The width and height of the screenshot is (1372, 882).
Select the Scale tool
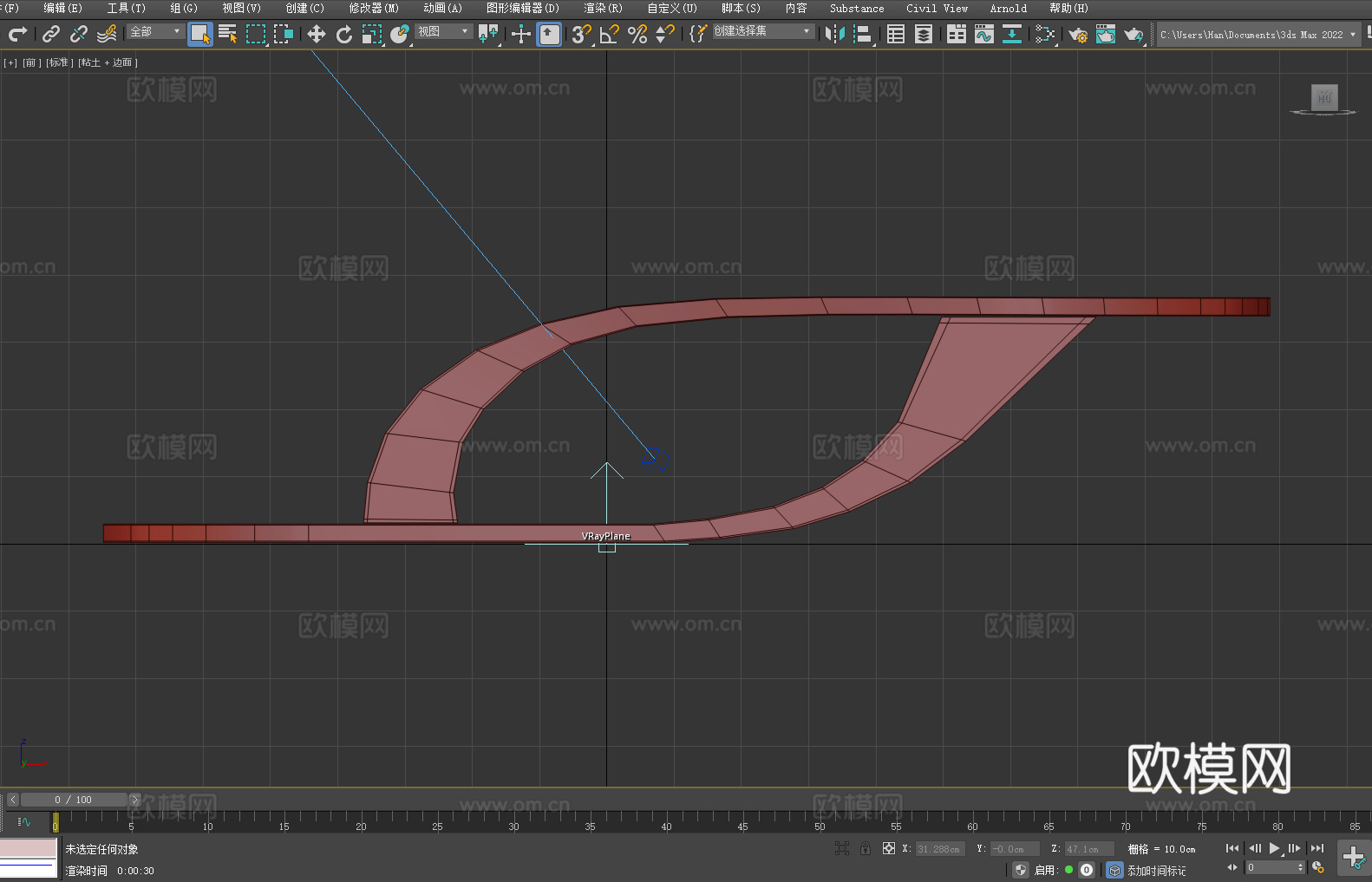pos(372,34)
